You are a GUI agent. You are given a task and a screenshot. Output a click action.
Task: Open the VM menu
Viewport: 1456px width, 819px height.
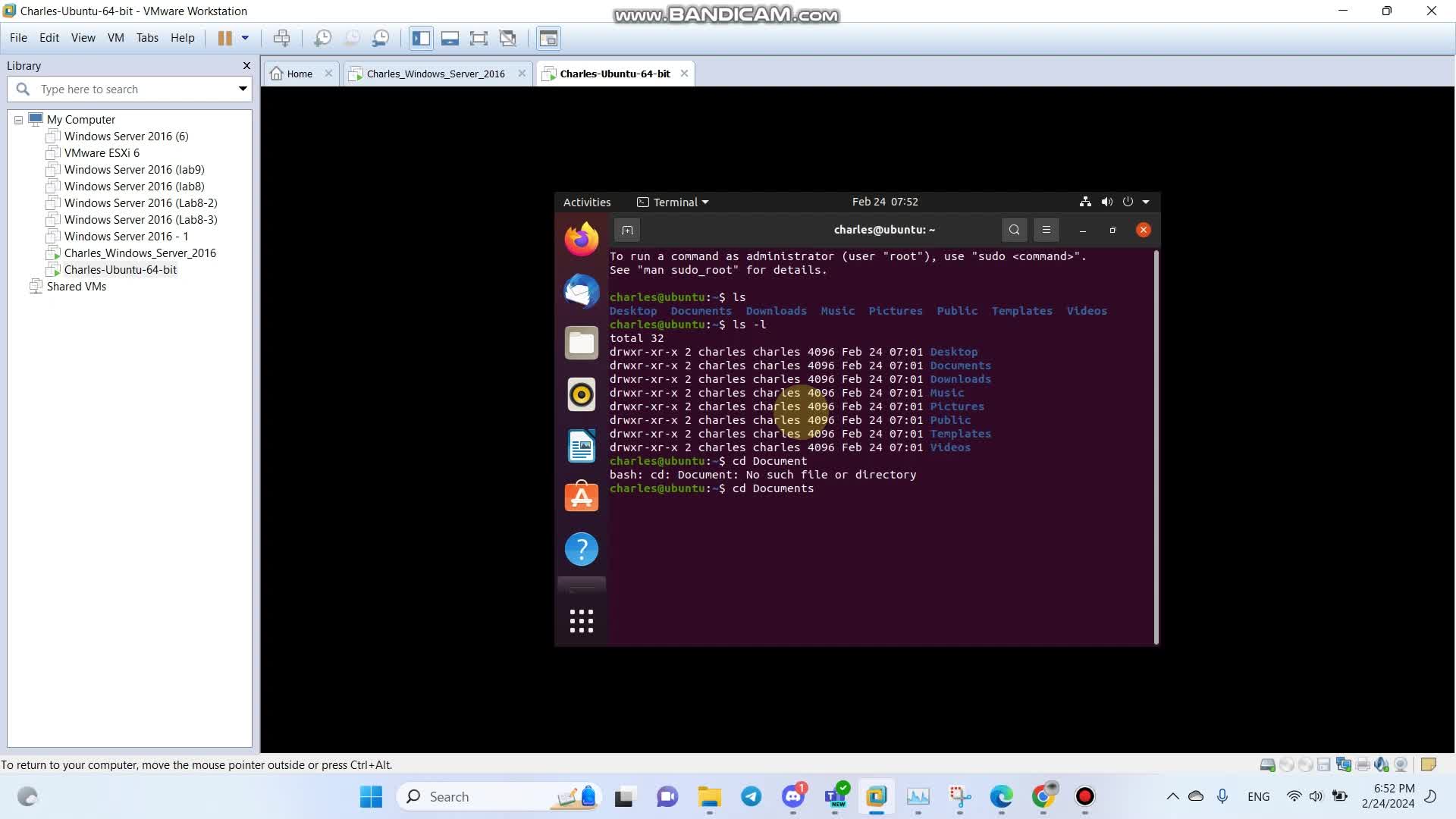tap(116, 38)
